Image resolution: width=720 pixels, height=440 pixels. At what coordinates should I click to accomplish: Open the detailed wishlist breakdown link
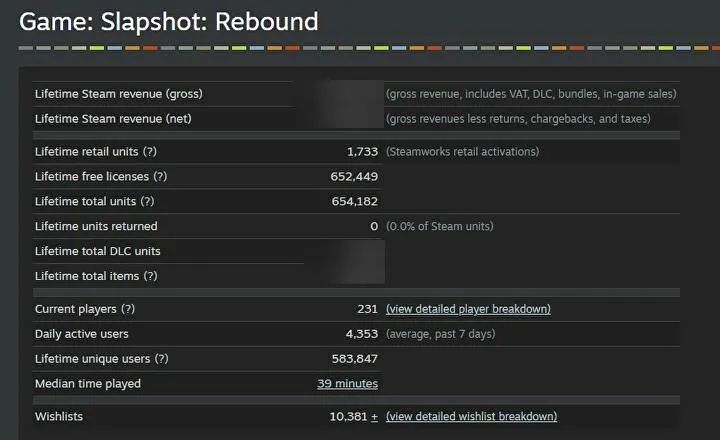point(471,417)
